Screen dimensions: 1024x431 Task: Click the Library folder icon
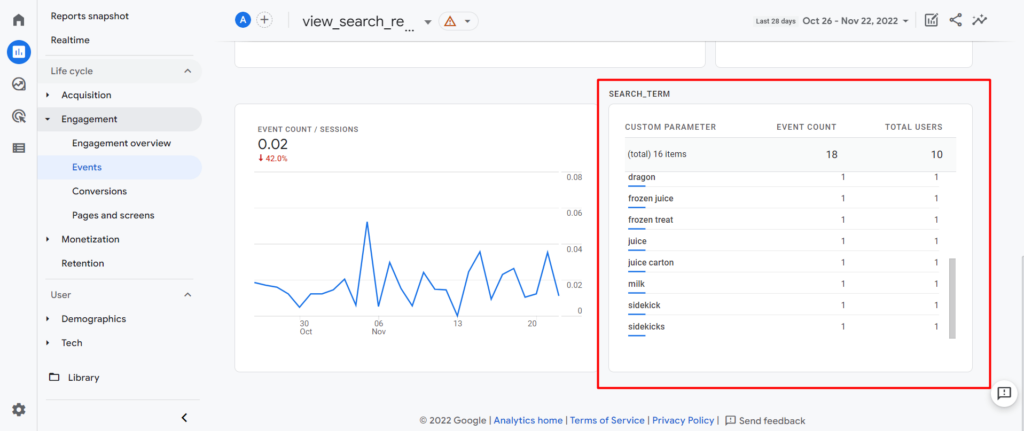[54, 377]
